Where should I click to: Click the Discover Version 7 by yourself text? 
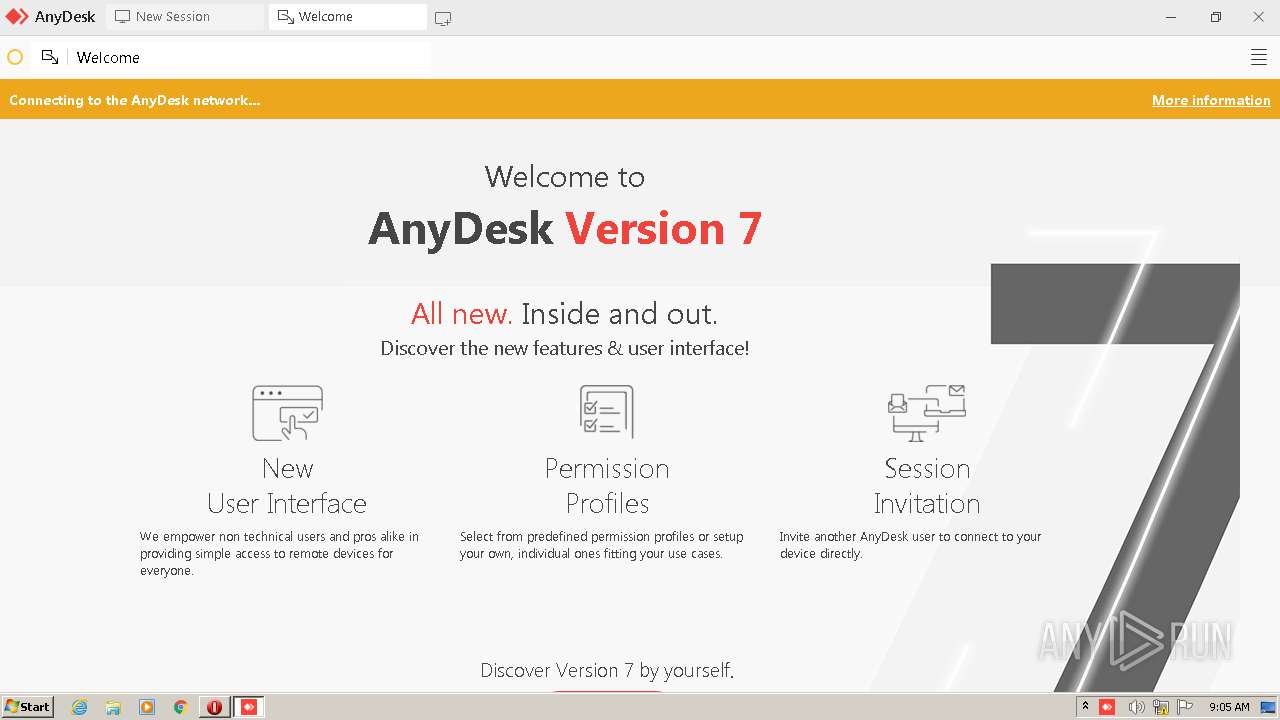tap(607, 670)
